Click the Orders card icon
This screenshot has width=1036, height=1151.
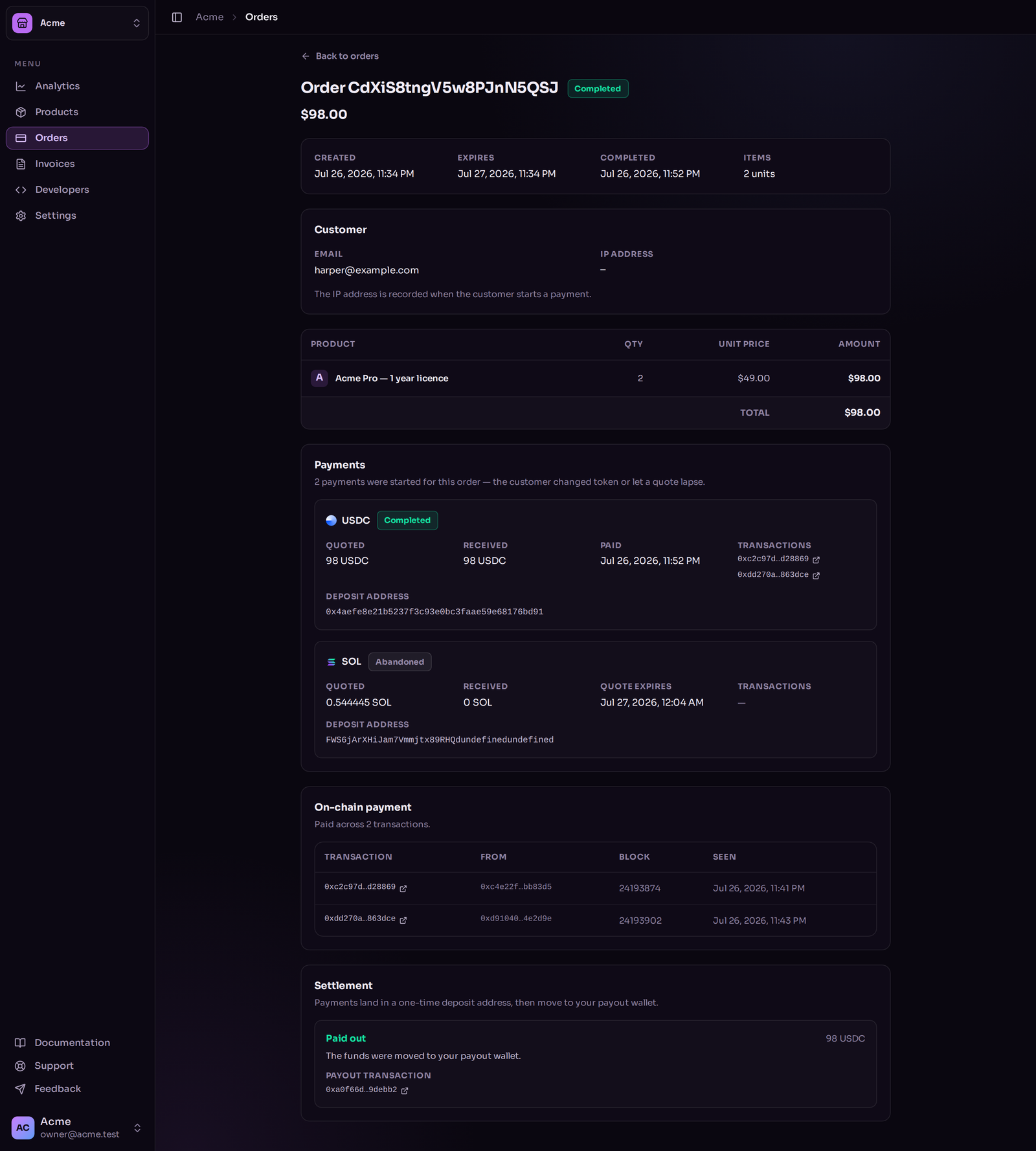21,138
